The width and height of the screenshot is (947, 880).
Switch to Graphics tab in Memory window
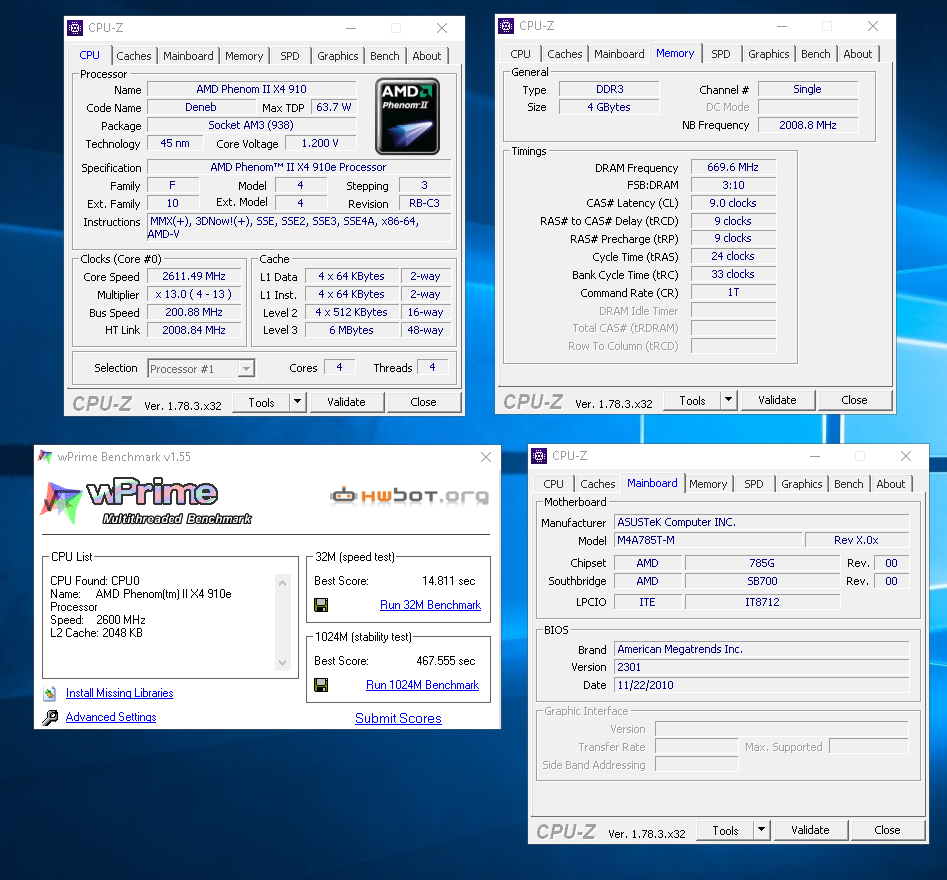[x=768, y=54]
